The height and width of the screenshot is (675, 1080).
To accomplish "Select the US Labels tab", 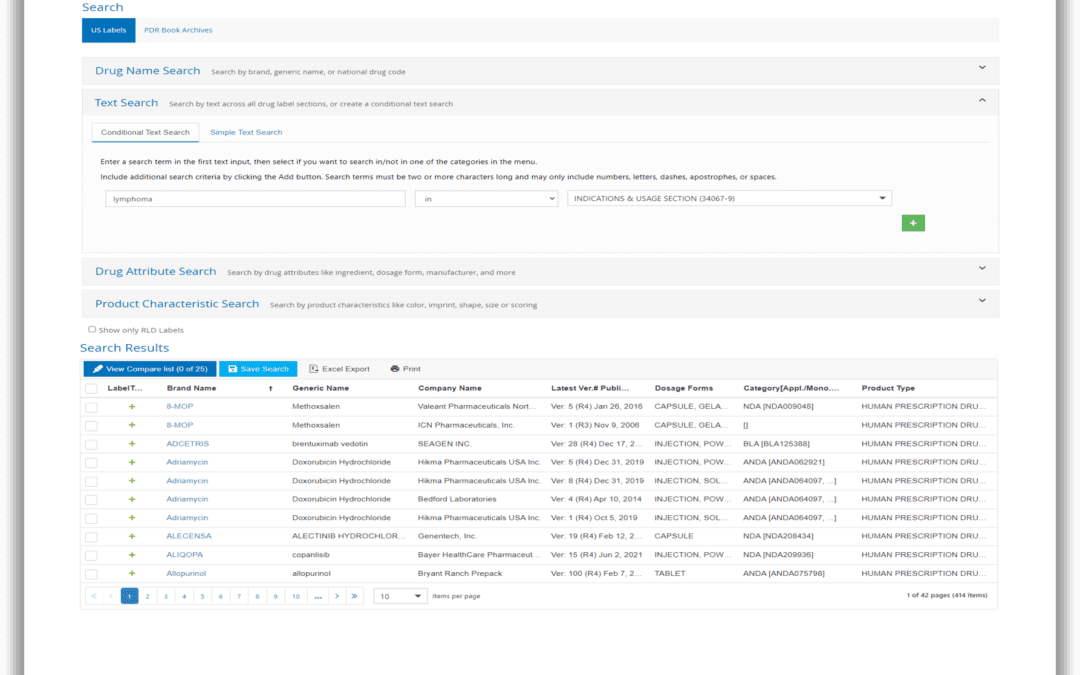I will pos(108,30).
